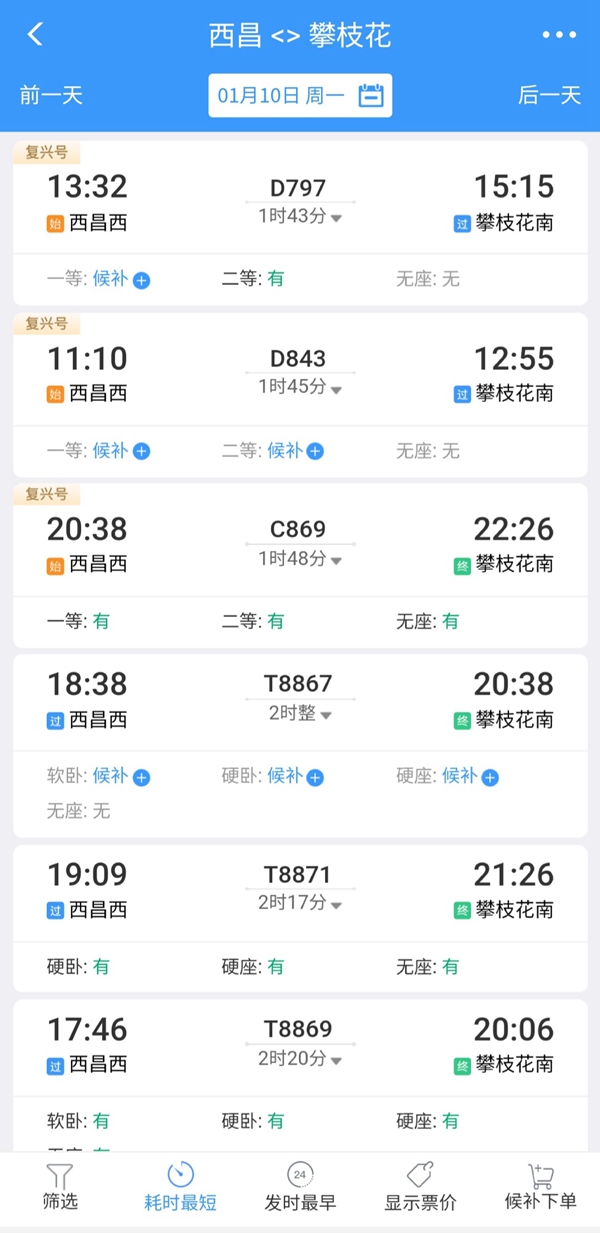Add 候补 for D797 first class
The image size is (600, 1233).
tap(142, 280)
